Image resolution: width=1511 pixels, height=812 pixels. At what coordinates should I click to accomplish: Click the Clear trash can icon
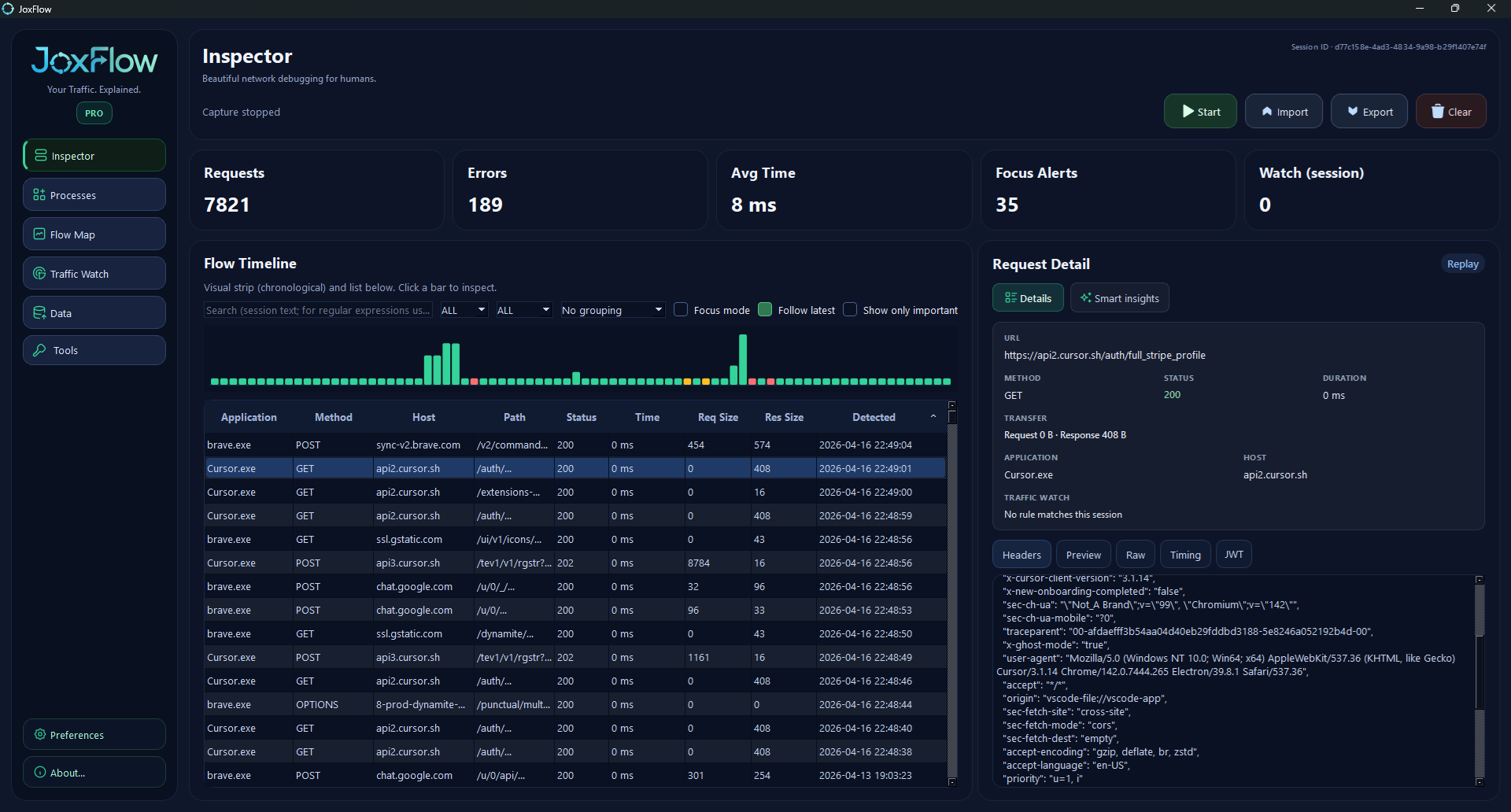tap(1438, 111)
